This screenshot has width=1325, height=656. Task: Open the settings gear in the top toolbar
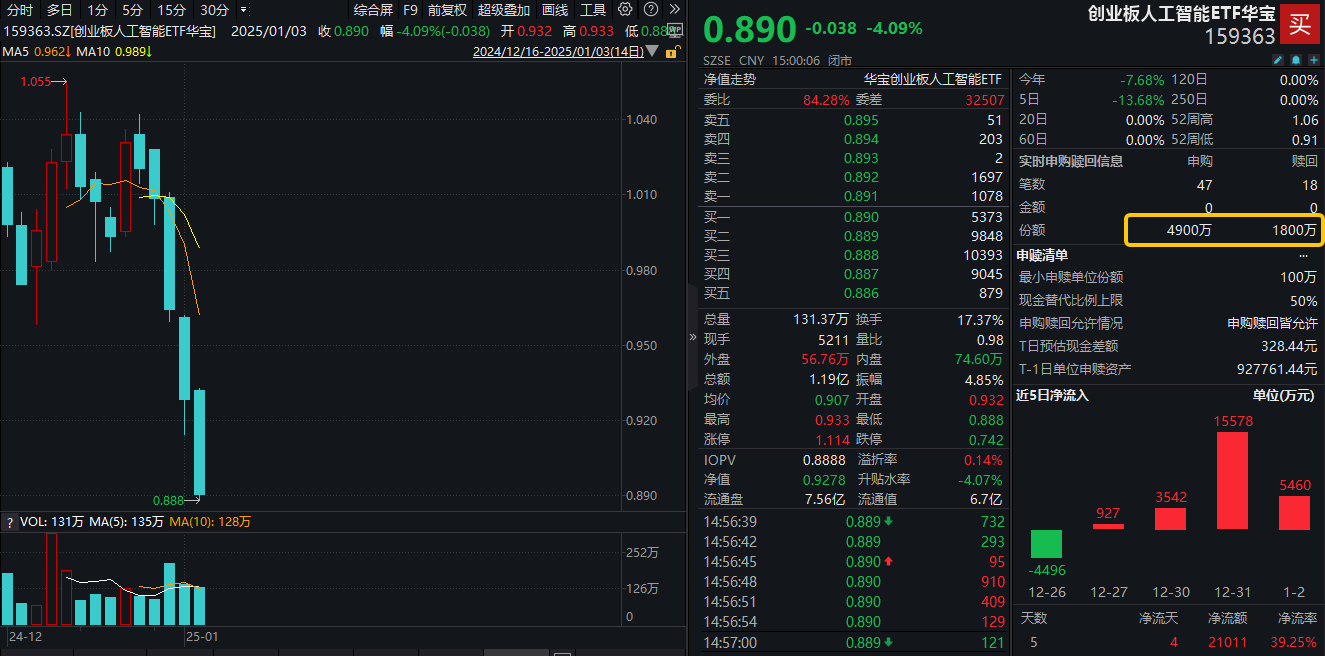(x=625, y=9)
